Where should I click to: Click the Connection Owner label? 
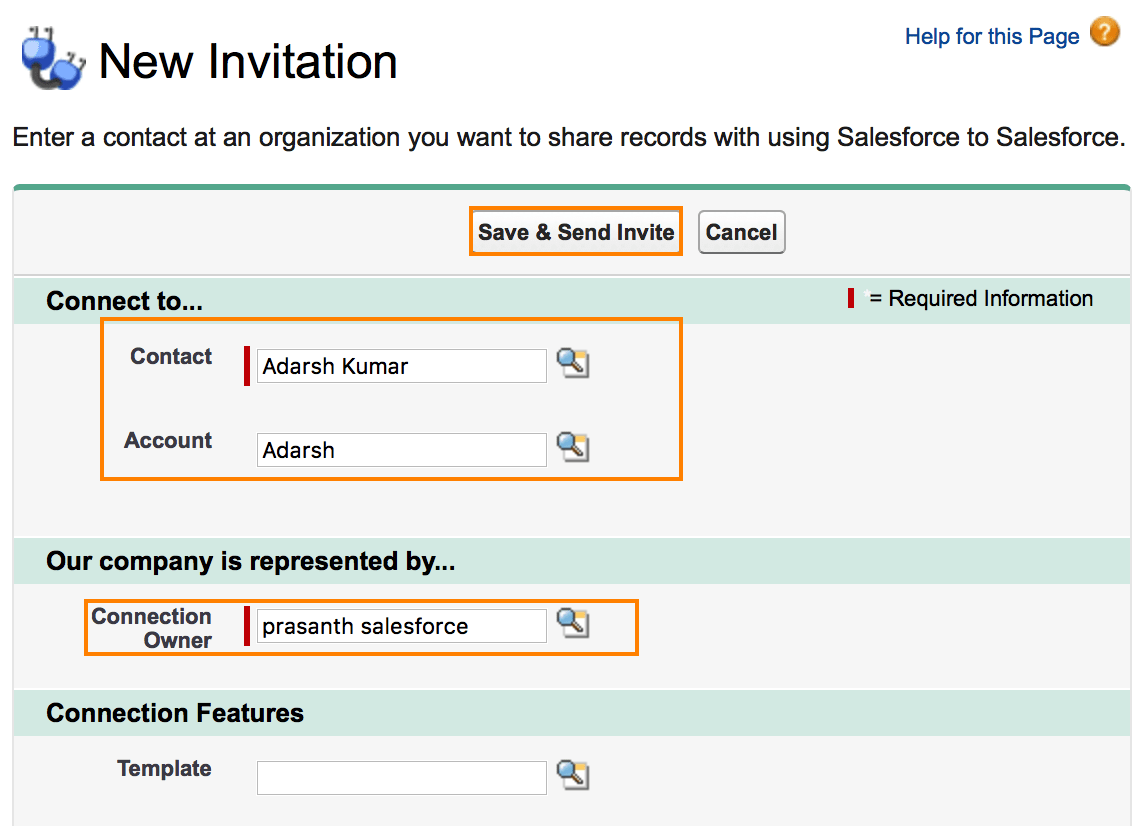click(x=152, y=628)
